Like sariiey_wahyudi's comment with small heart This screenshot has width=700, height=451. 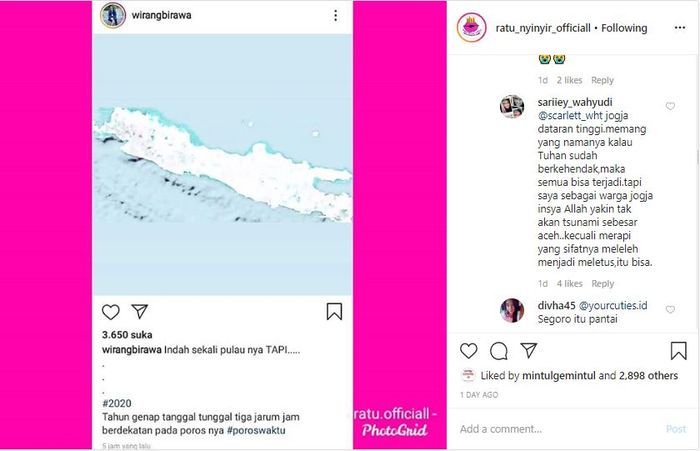point(670,106)
